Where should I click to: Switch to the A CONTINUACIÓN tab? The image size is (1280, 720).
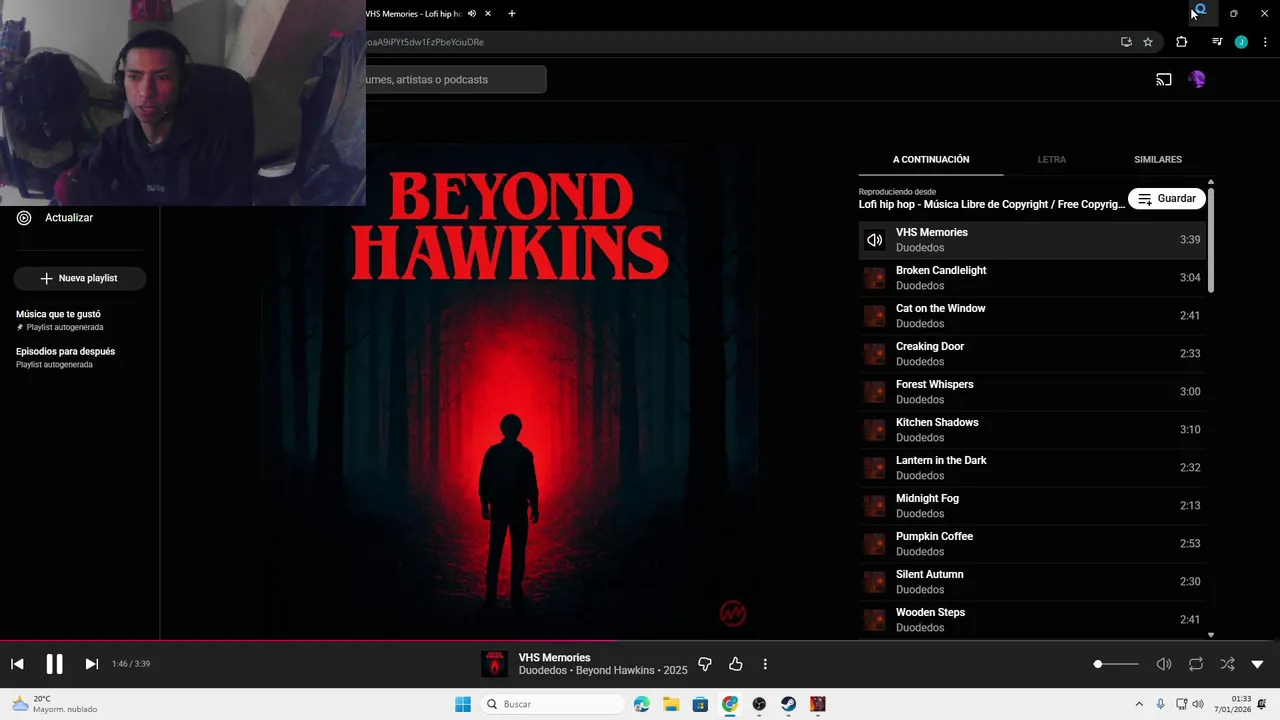[931, 160]
